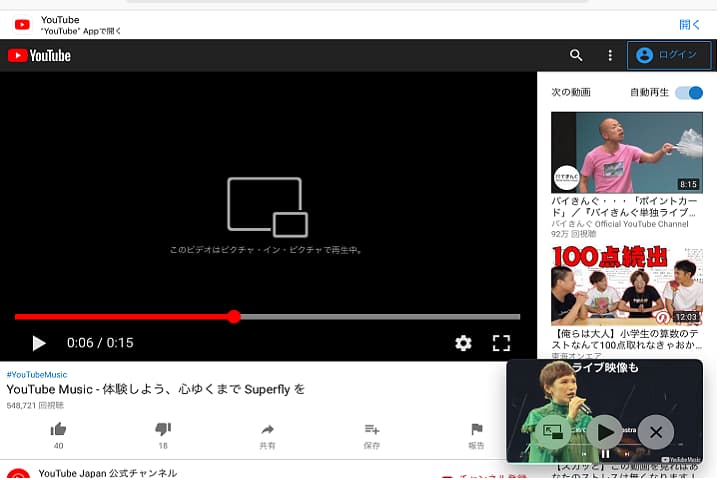Click the YouTube logo in header
720x480 pixels.
[39, 56]
